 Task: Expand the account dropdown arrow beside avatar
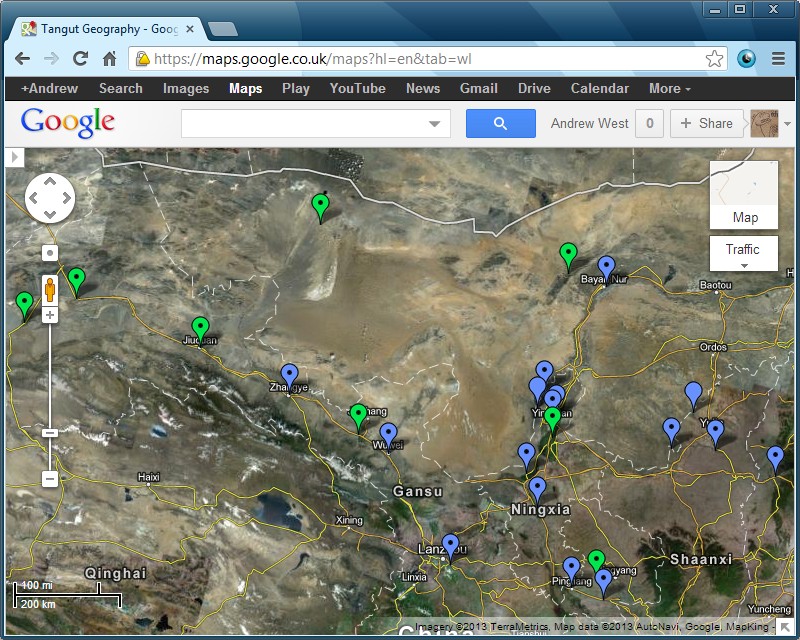tap(787, 124)
